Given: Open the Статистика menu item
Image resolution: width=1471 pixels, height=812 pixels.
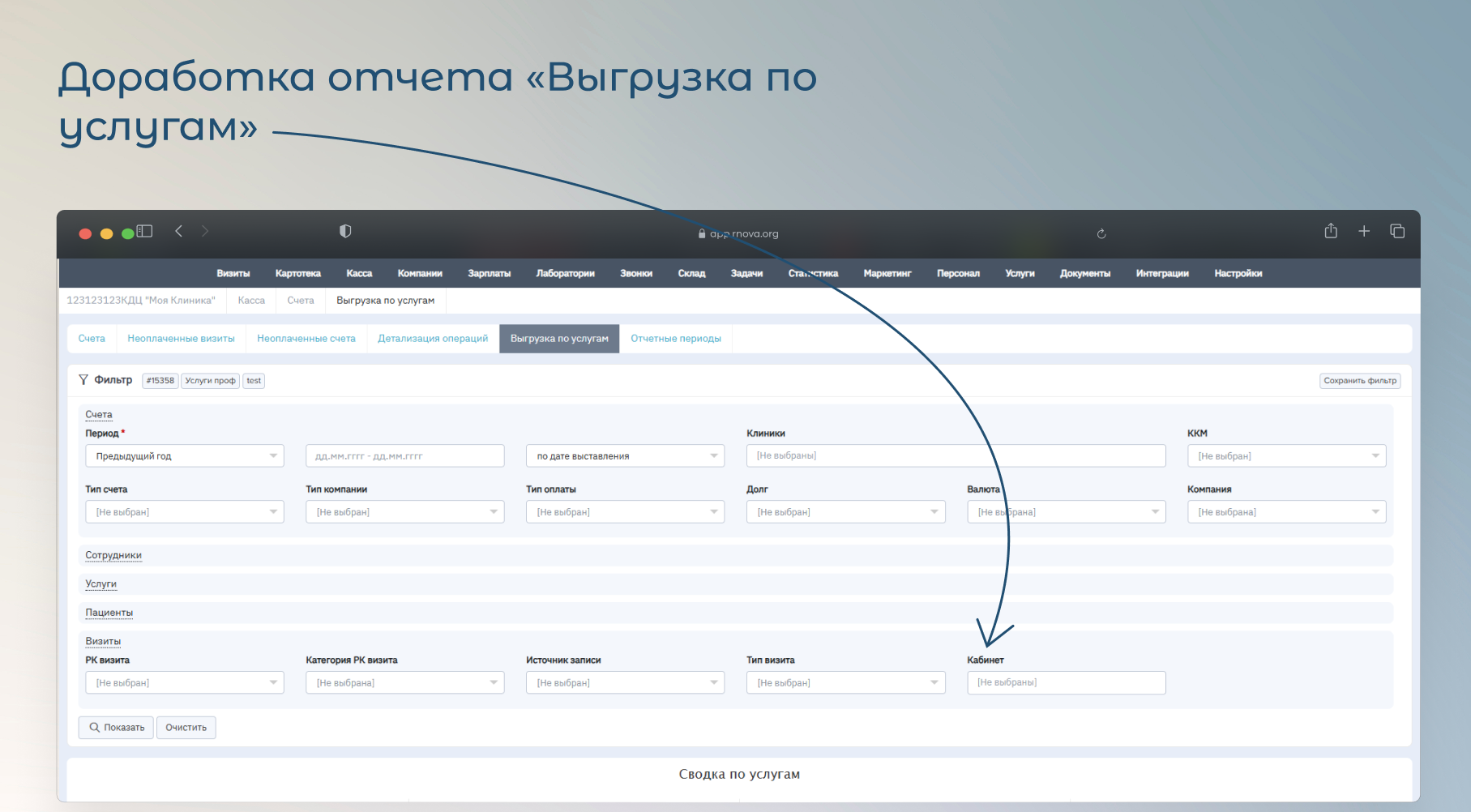Looking at the screenshot, I should pyautogui.click(x=813, y=274).
